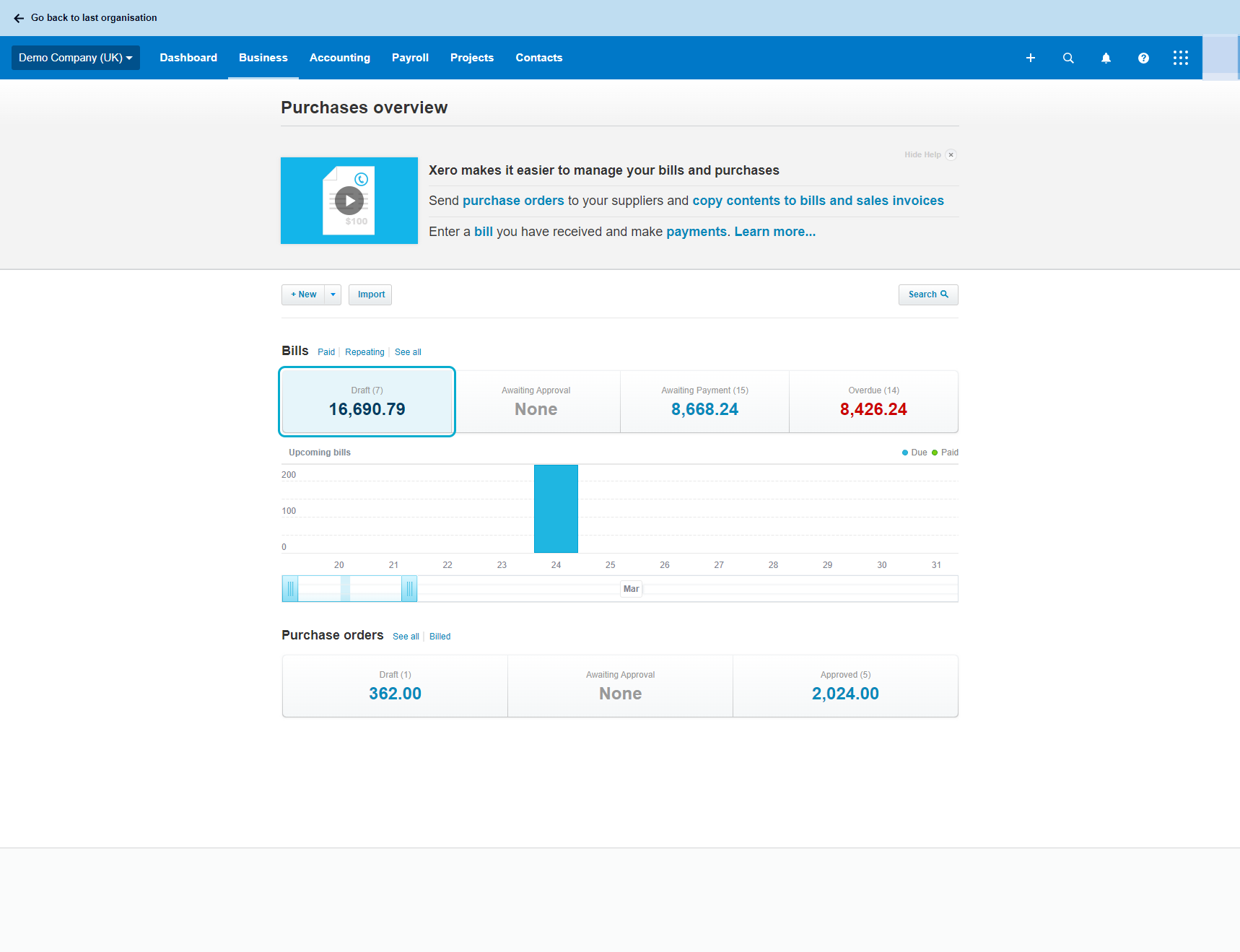Open the Learn more... link
1240x952 pixels.
(x=775, y=232)
